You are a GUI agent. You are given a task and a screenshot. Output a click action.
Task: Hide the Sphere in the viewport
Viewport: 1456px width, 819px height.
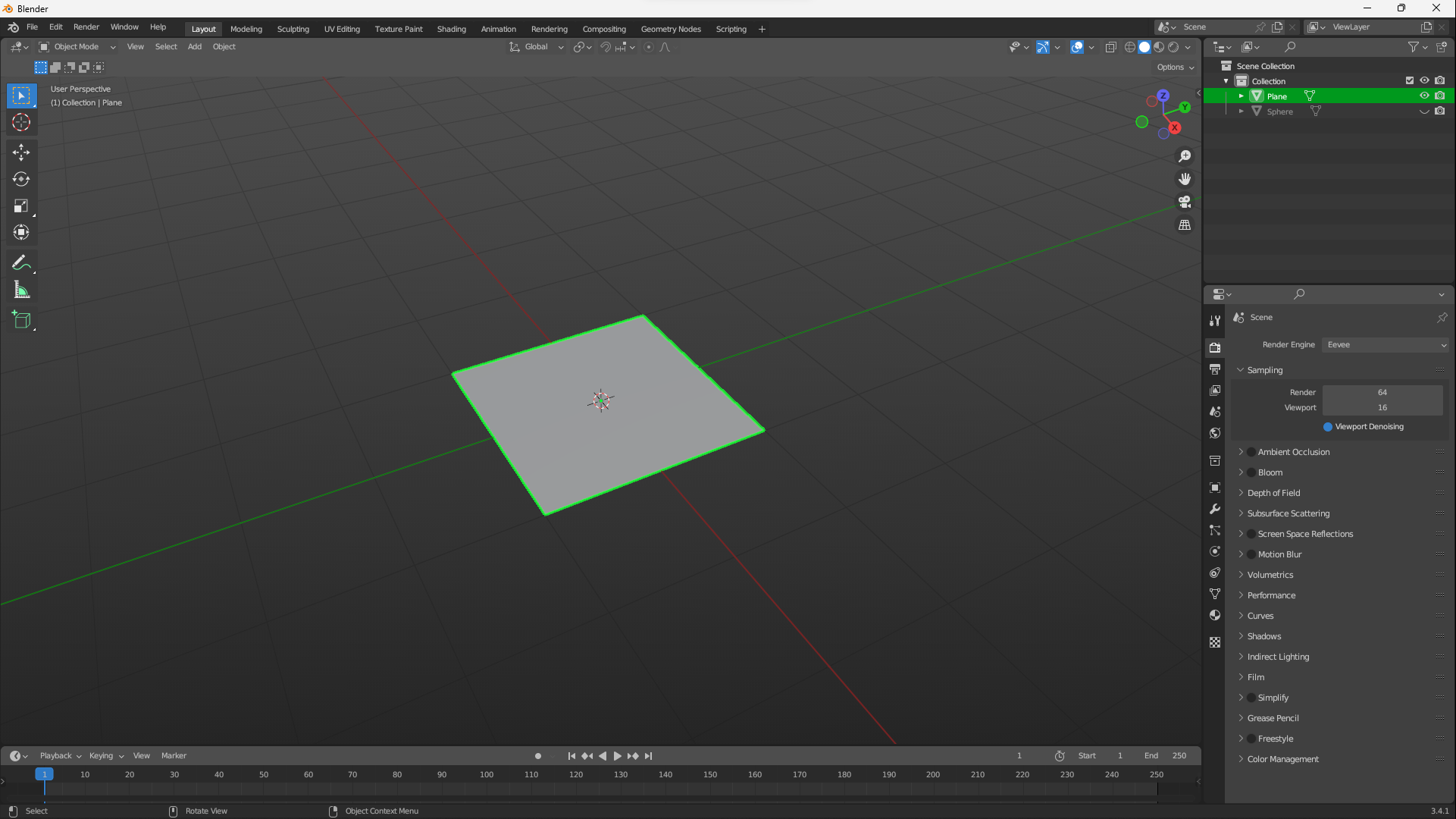[x=1425, y=111]
